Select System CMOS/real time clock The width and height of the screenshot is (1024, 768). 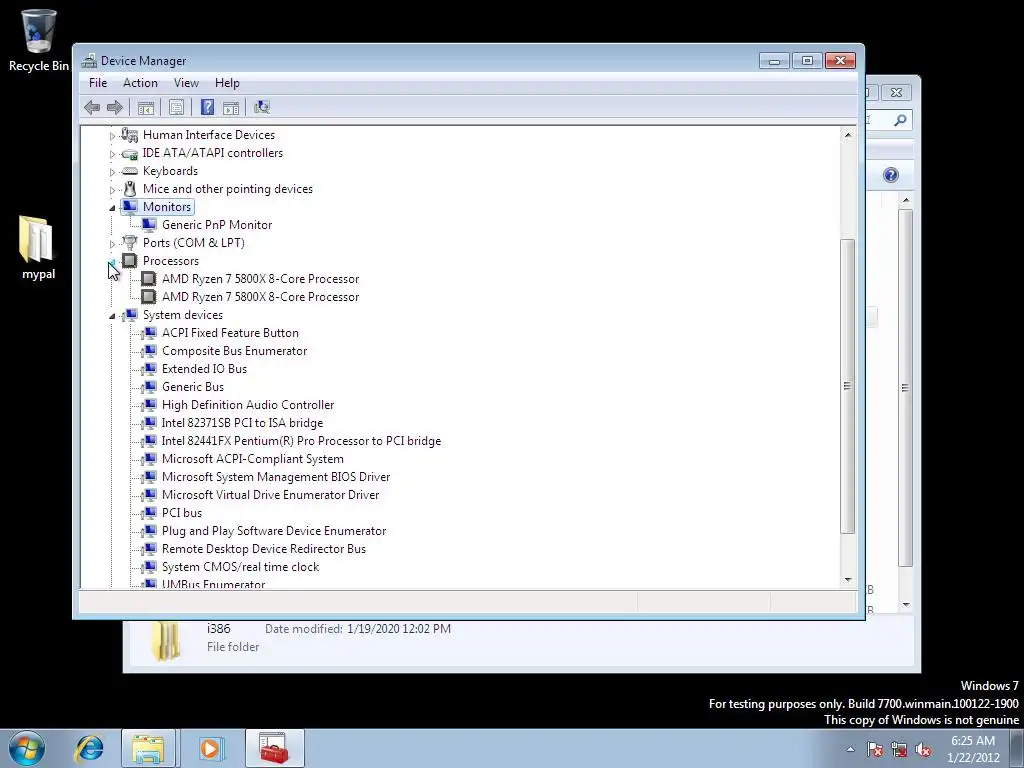[x=240, y=567]
